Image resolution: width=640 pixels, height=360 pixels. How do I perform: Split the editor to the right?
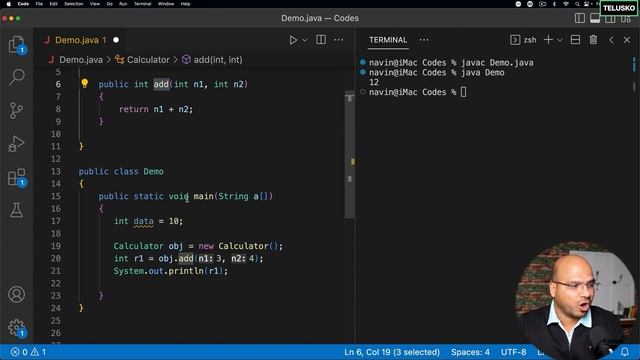click(321, 40)
